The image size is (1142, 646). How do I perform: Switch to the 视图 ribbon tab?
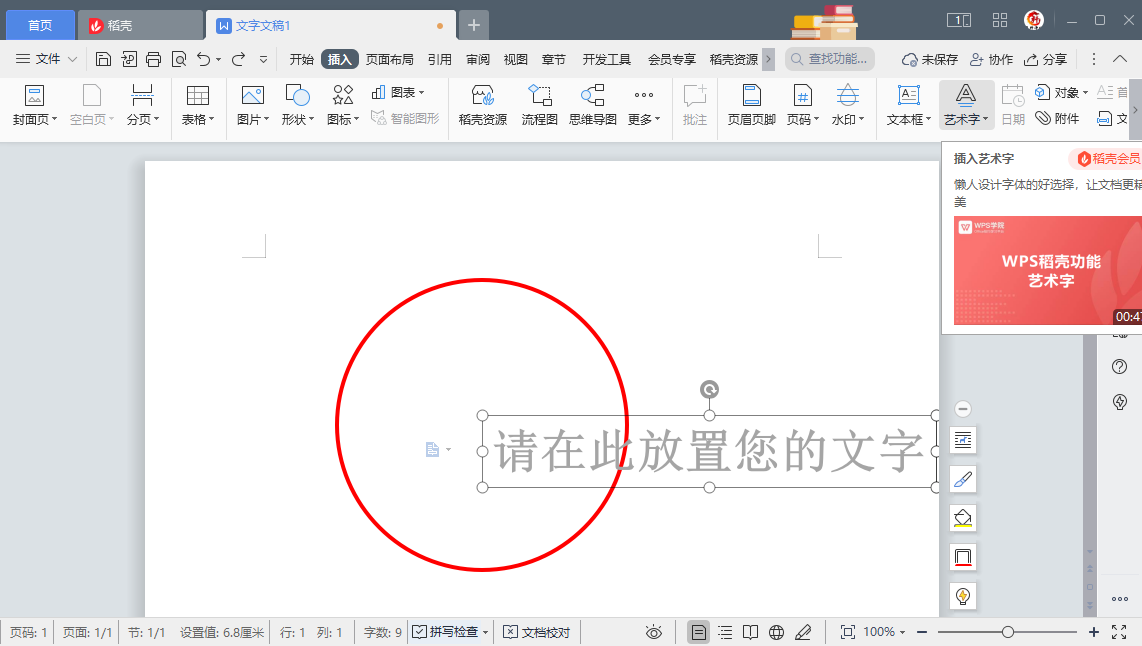click(516, 60)
